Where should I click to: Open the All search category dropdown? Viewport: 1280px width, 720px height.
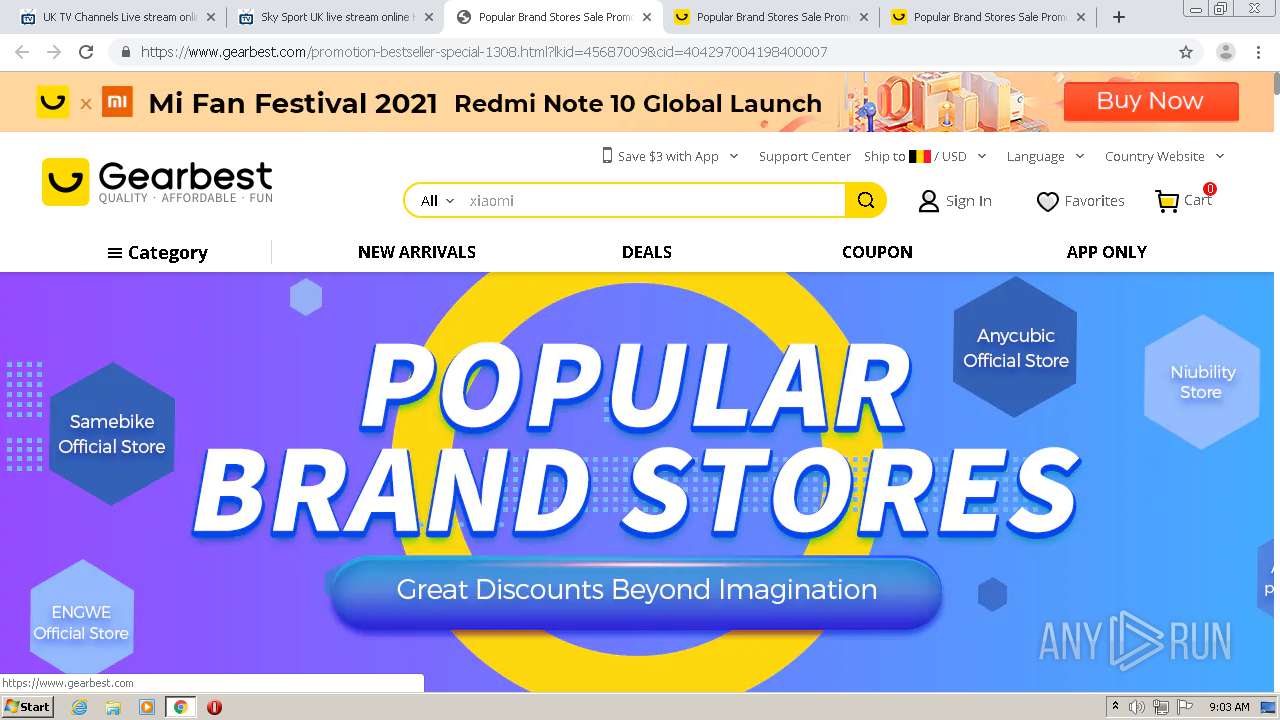(x=437, y=201)
